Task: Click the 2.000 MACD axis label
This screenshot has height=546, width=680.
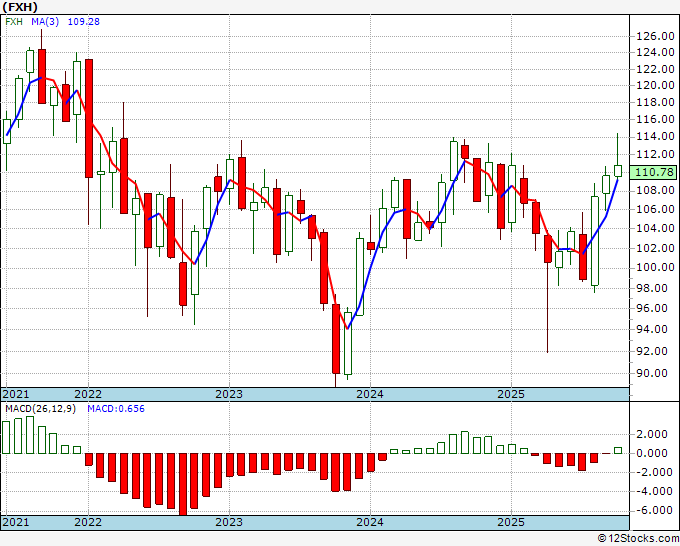Action: pos(652,434)
